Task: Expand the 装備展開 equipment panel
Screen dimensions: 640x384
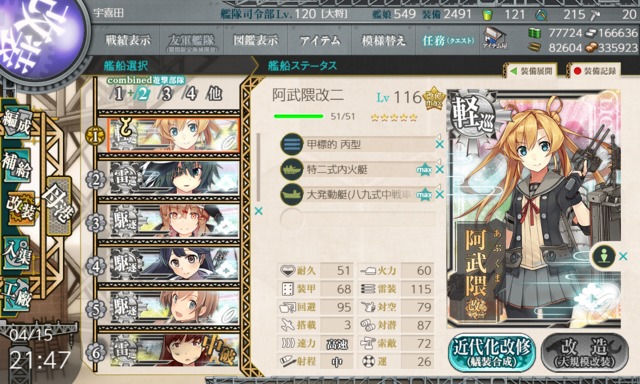Action: tap(532, 71)
